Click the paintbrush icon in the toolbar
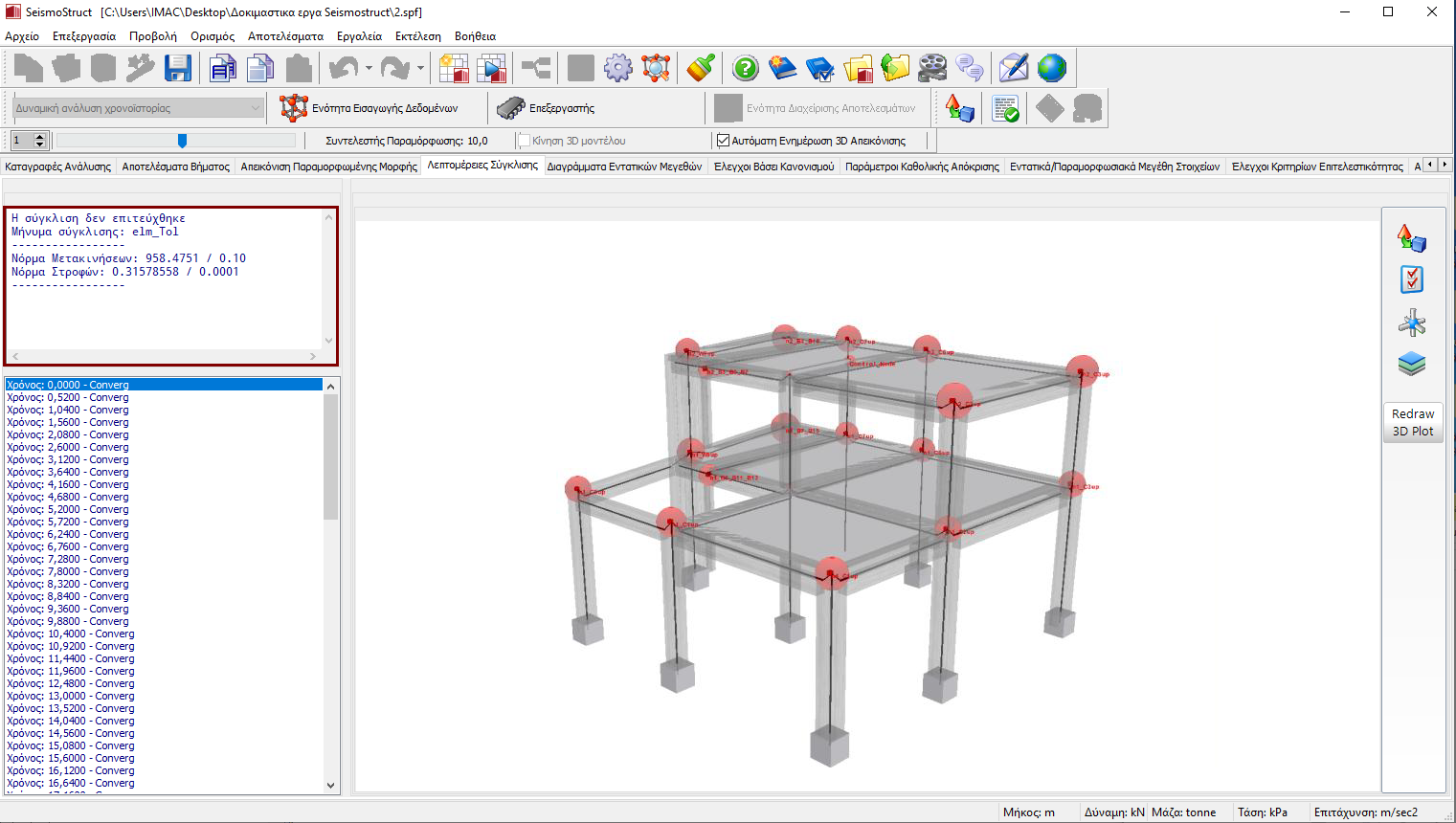 [702, 68]
